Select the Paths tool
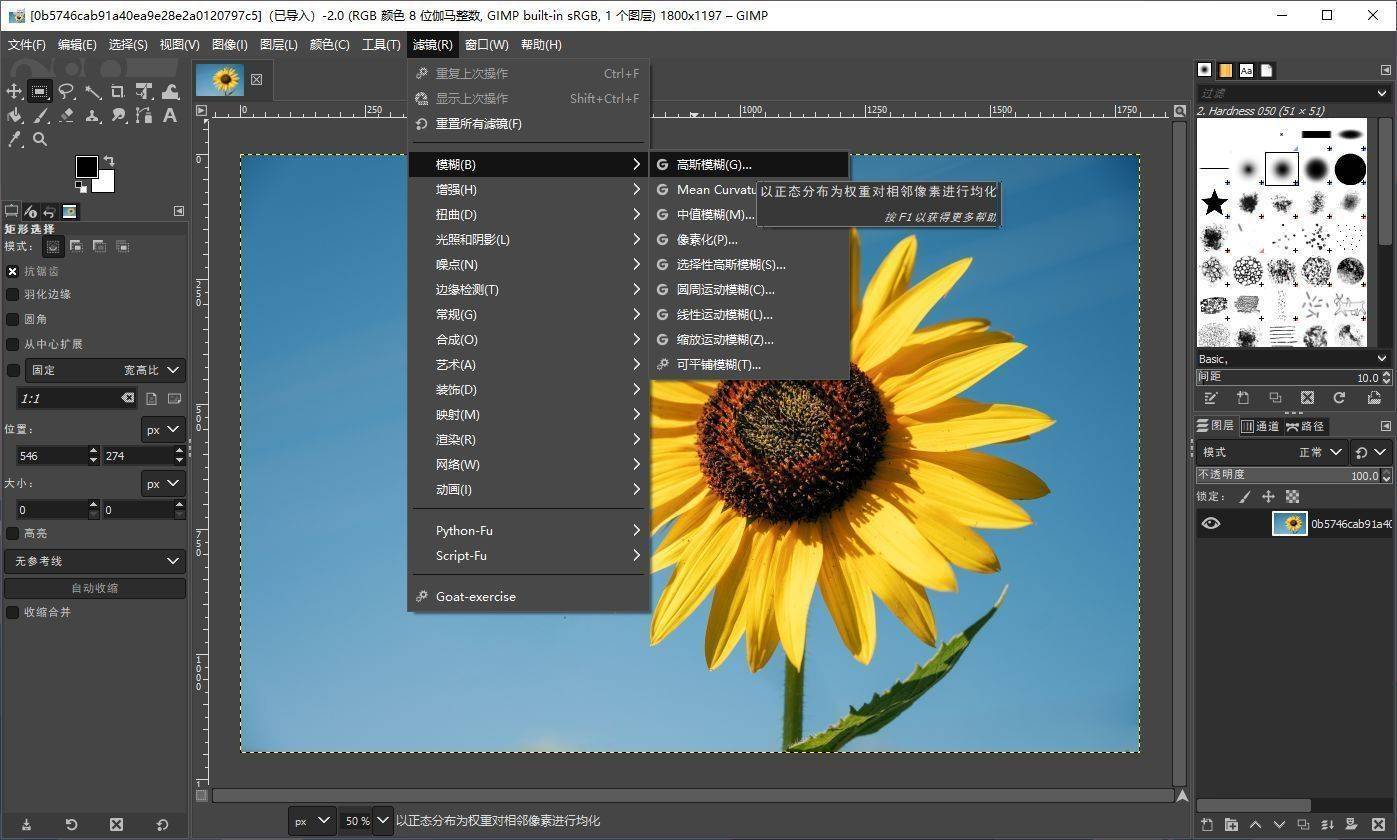Image resolution: width=1397 pixels, height=840 pixels. [144, 115]
